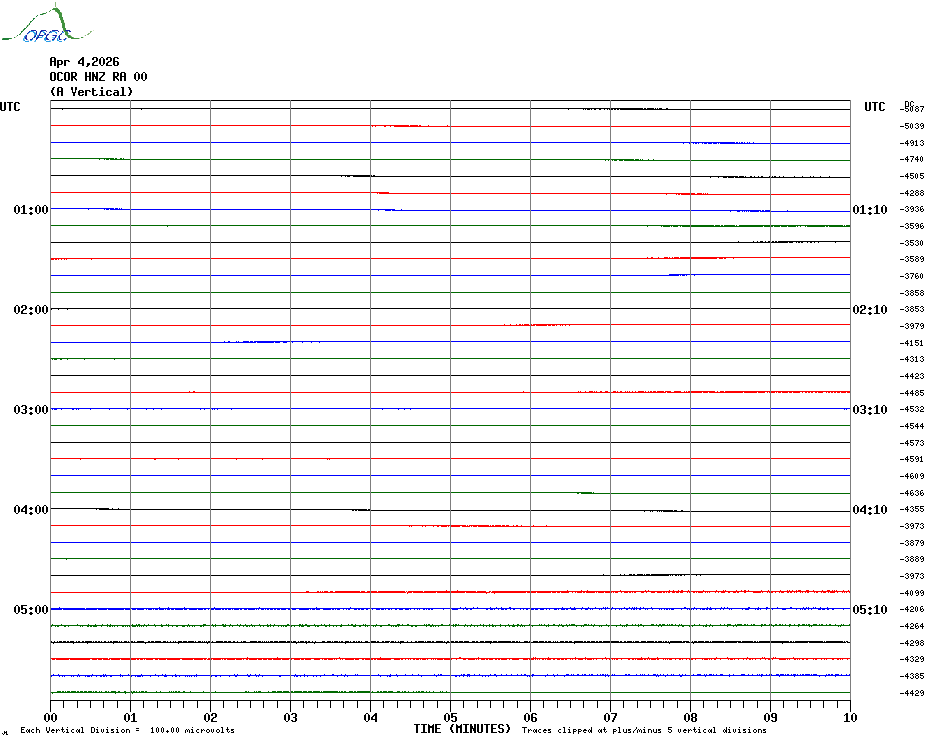The width and height of the screenshot is (930, 744).
Task: Click the Apr 4,2026 date text
Action: click(84, 62)
